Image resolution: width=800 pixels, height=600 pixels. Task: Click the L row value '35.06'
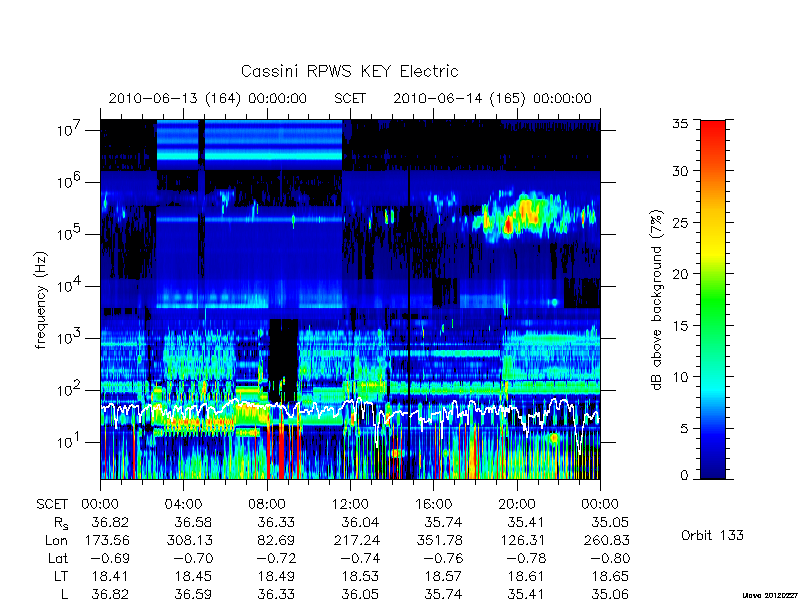pyautogui.click(x=610, y=594)
